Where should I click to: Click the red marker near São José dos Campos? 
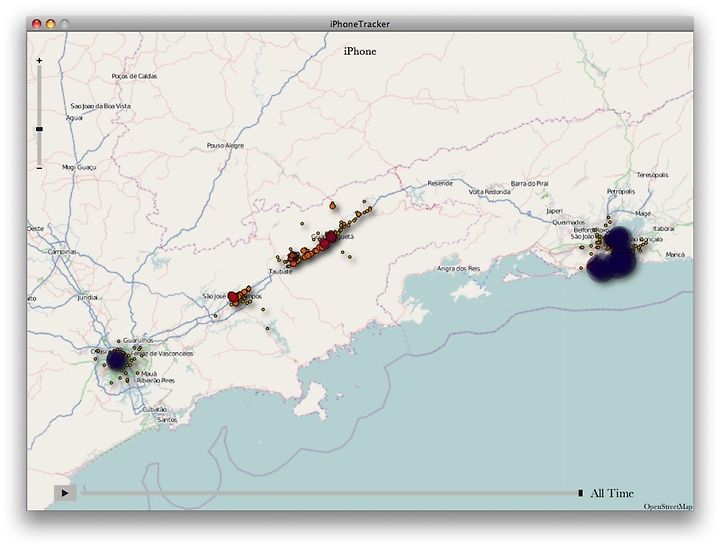pos(233,297)
